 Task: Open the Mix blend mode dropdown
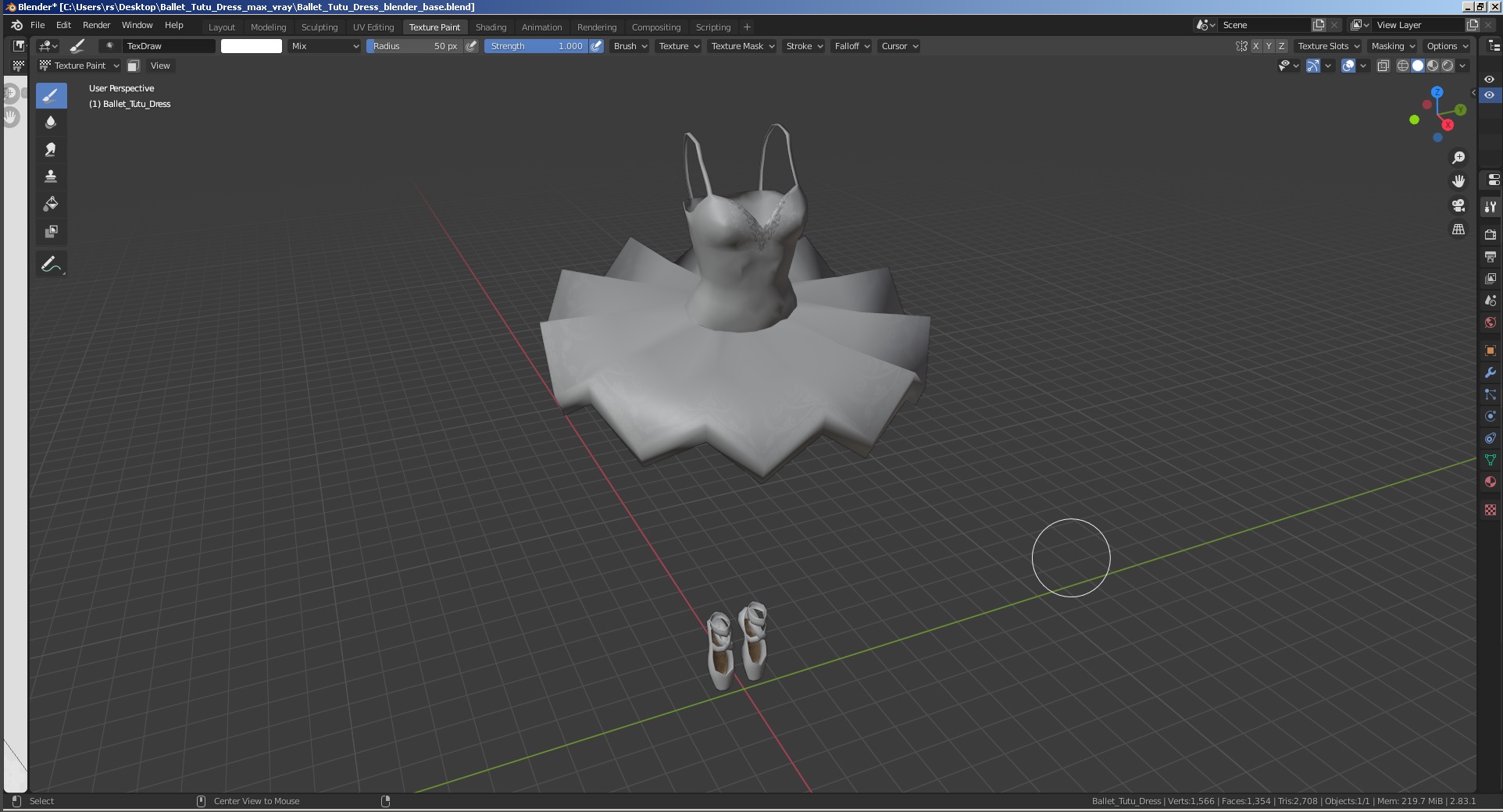click(x=325, y=46)
